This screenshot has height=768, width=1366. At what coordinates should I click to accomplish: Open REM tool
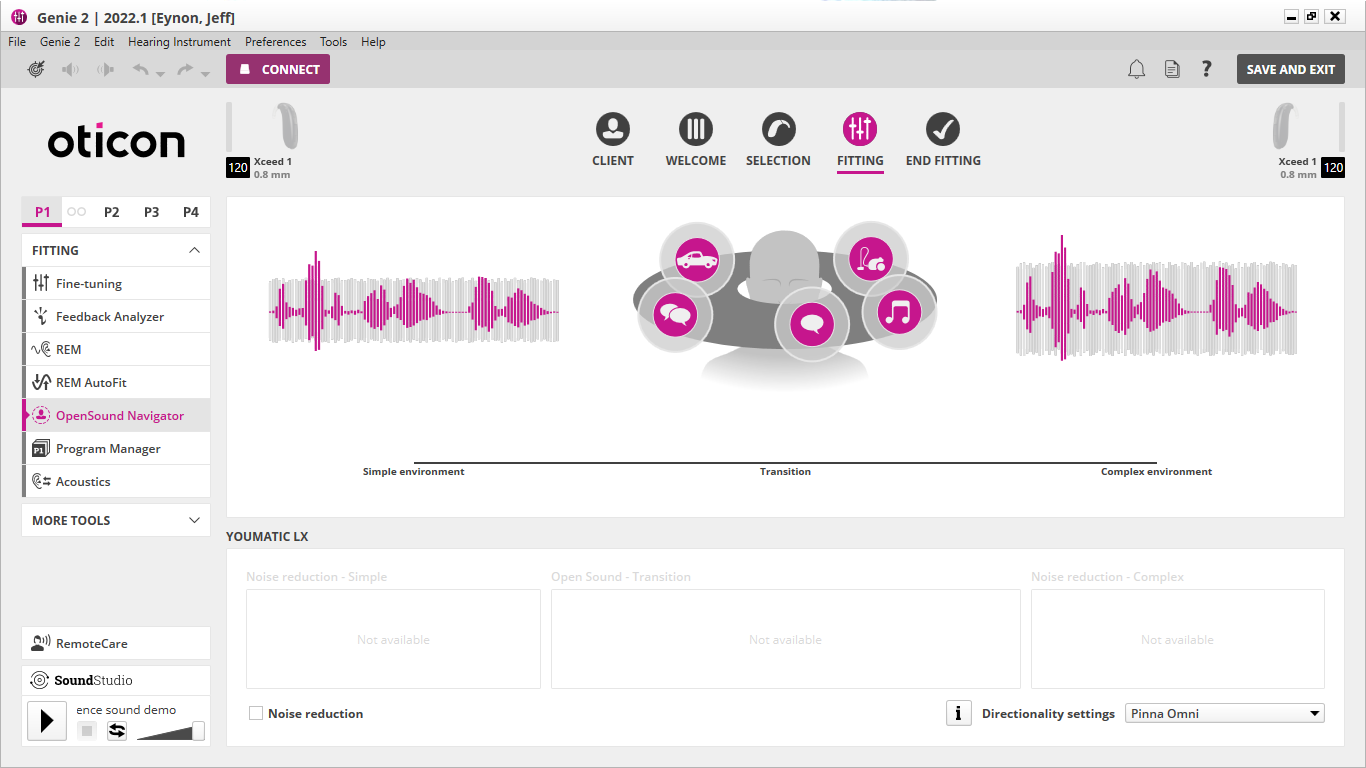[116, 350]
